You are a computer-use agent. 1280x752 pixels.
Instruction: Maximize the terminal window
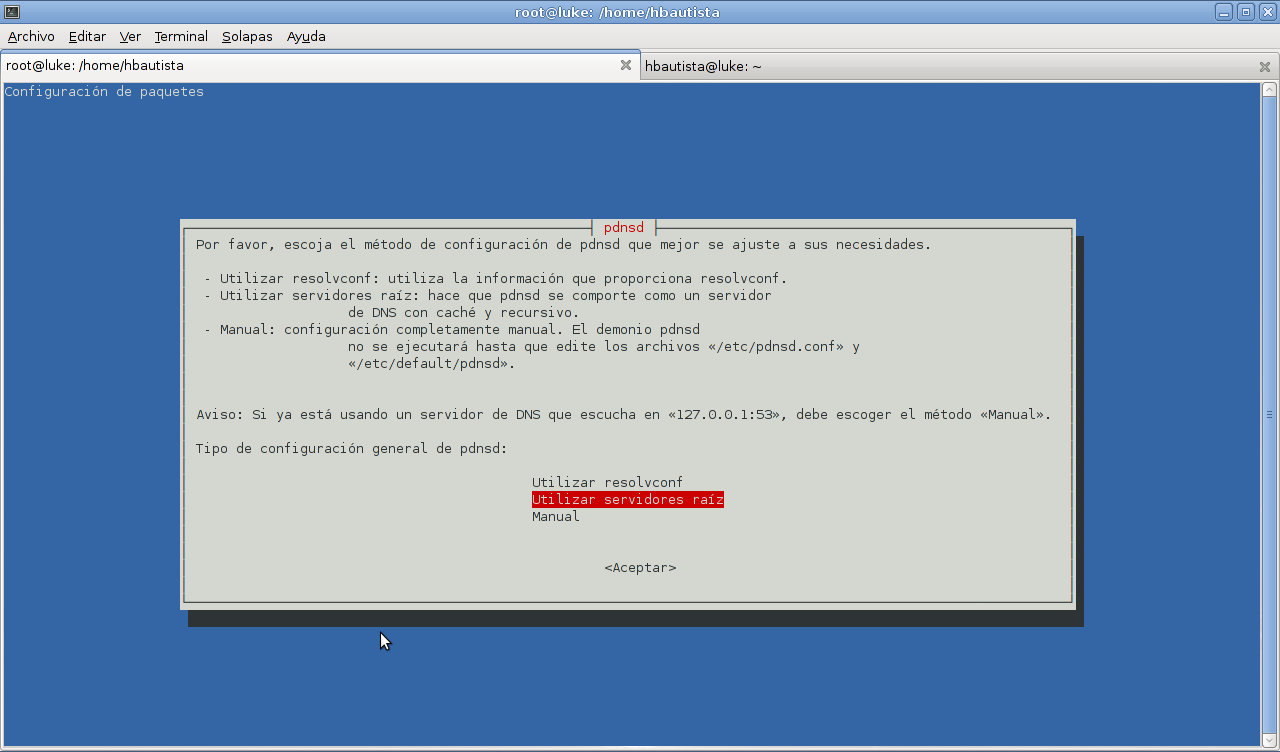1245,12
